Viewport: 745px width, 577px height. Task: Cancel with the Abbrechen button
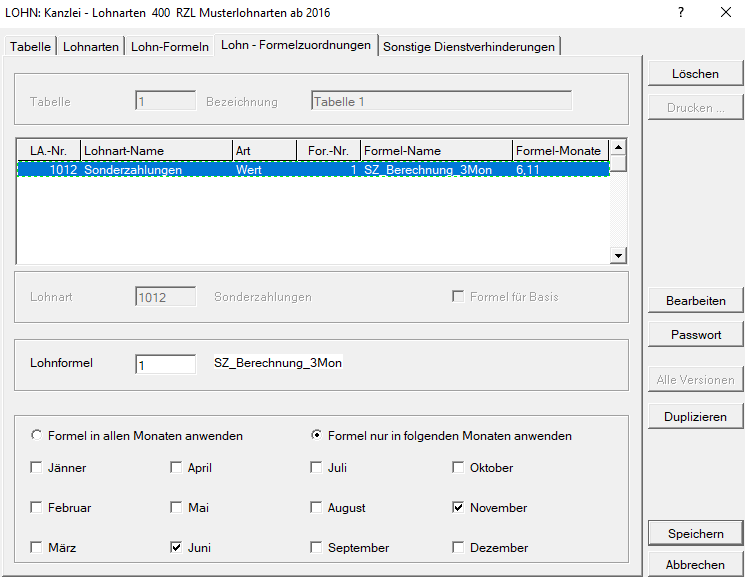696,565
